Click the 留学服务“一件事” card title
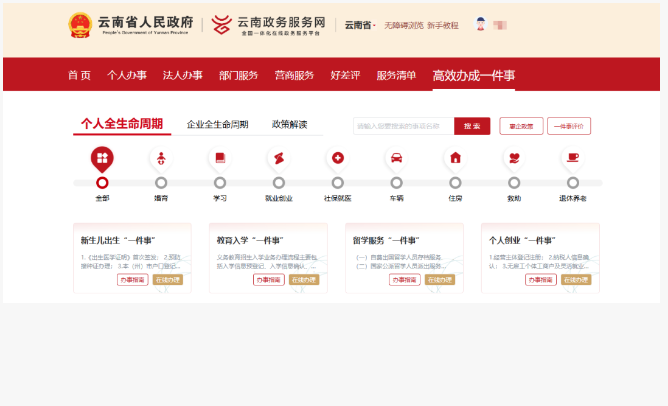 tap(386, 241)
